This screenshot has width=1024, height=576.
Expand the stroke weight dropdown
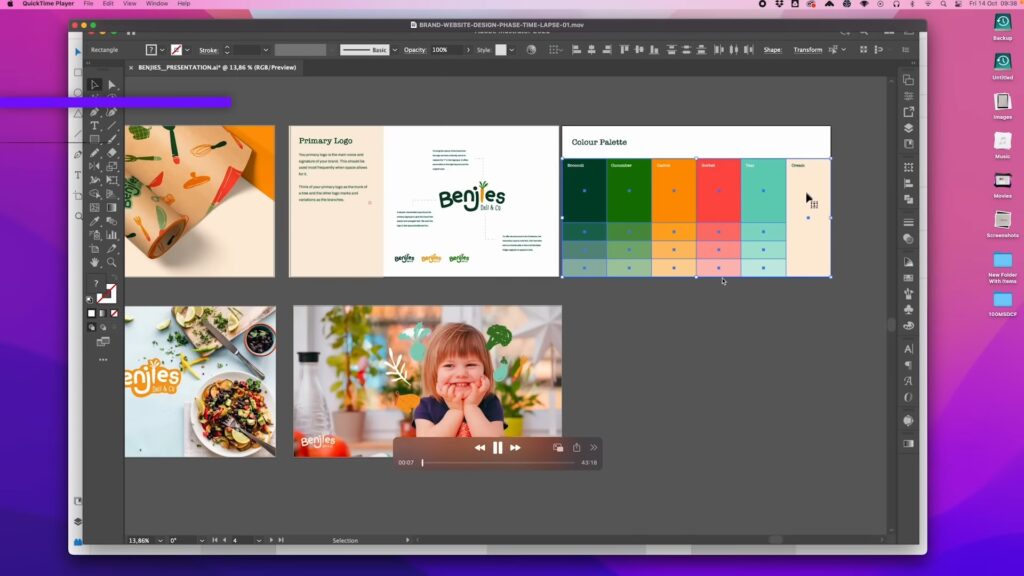[x=266, y=50]
